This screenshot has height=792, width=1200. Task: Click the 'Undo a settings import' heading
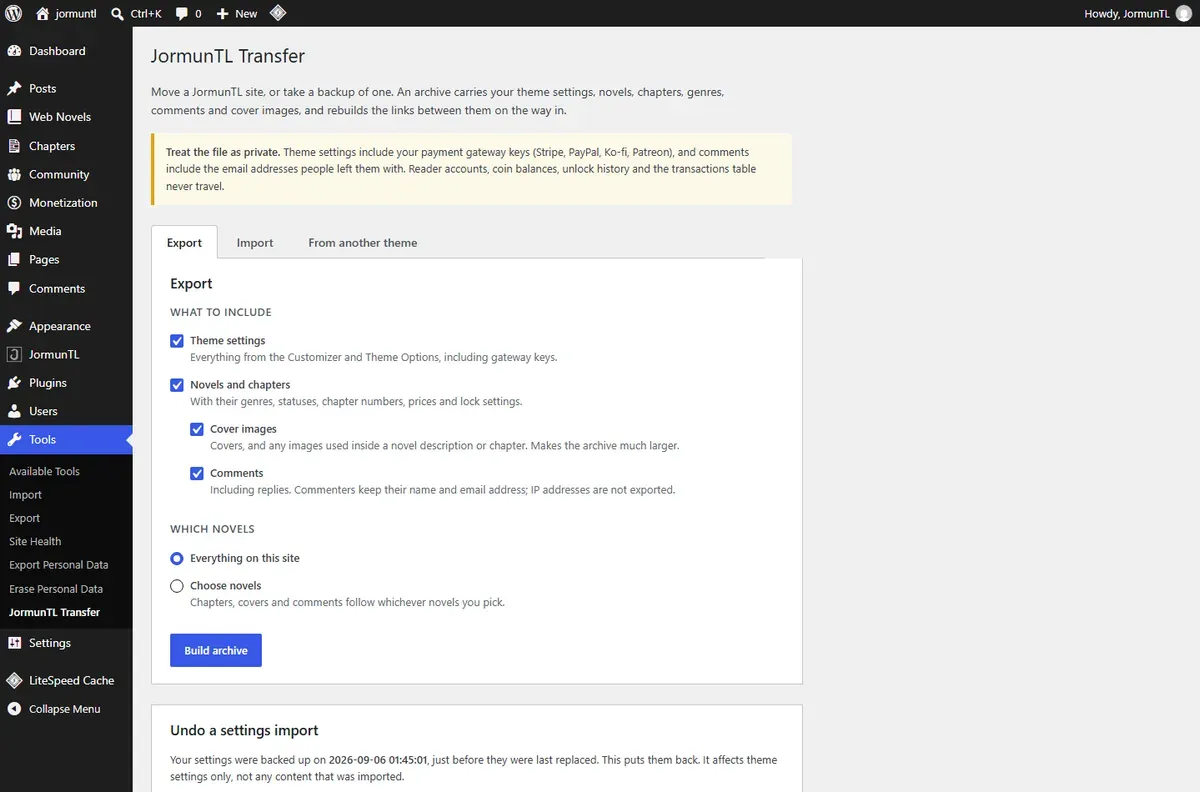point(245,731)
